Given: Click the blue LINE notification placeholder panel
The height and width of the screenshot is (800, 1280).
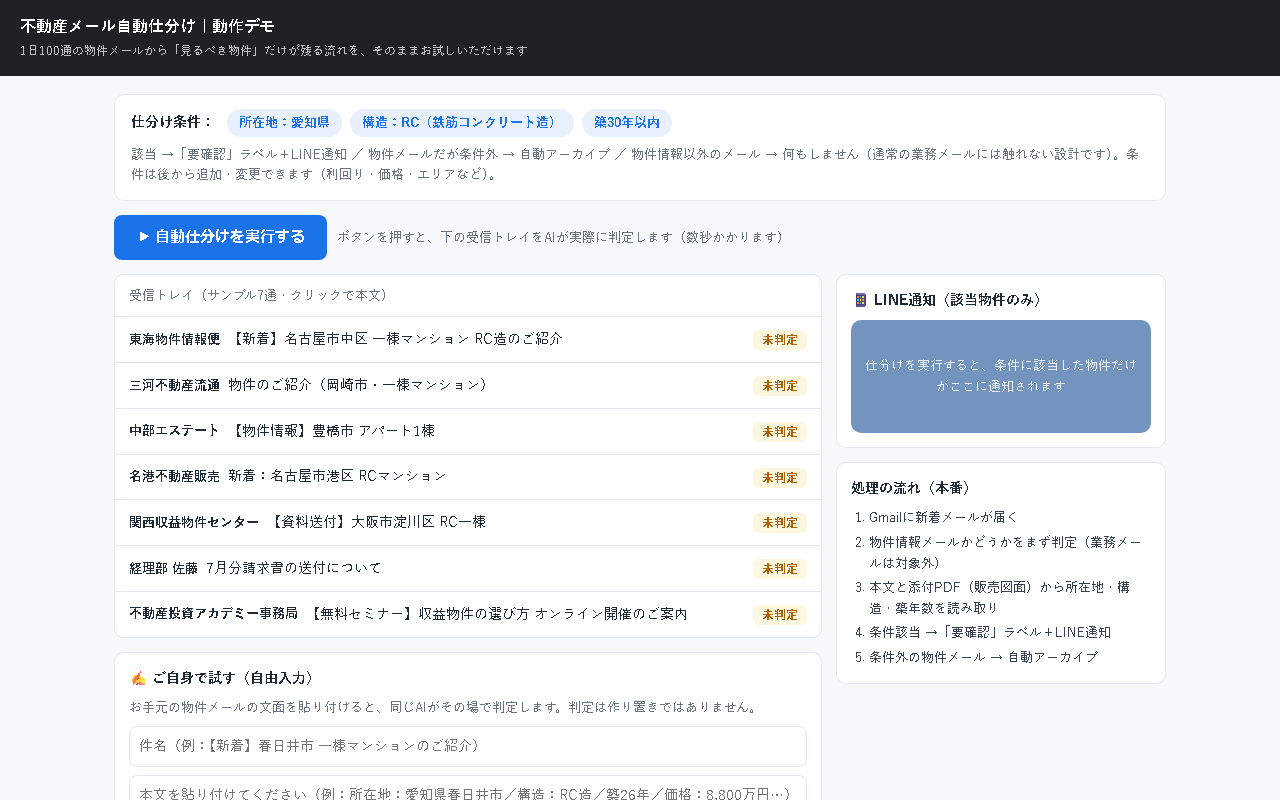Looking at the screenshot, I should [1001, 376].
